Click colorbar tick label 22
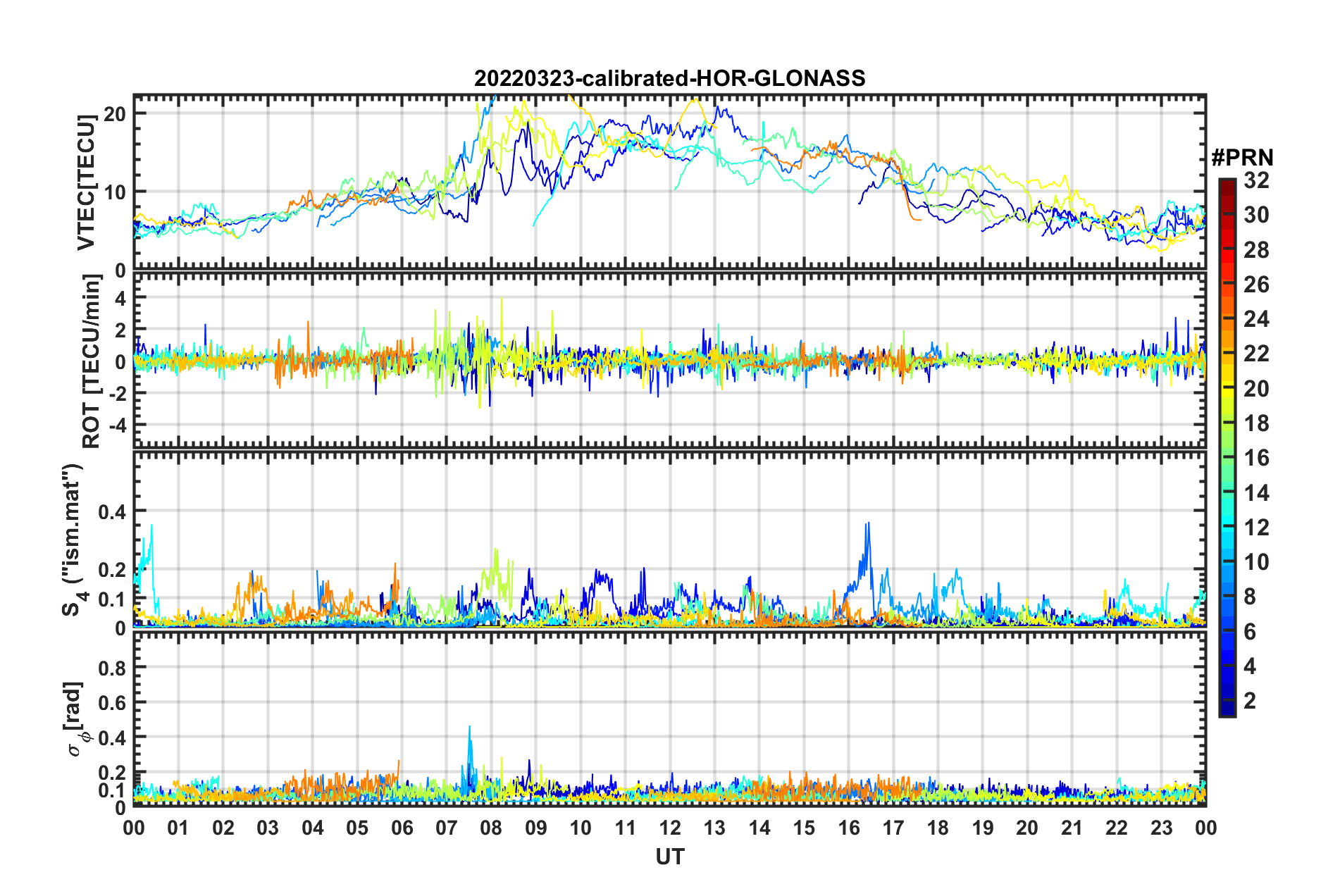The image size is (1340, 896). coord(1257,354)
